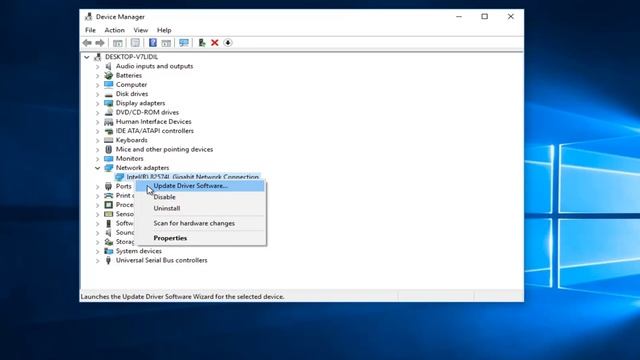Click the Display adapters category icon
Viewport: 640px width, 360px height.
tap(108, 103)
